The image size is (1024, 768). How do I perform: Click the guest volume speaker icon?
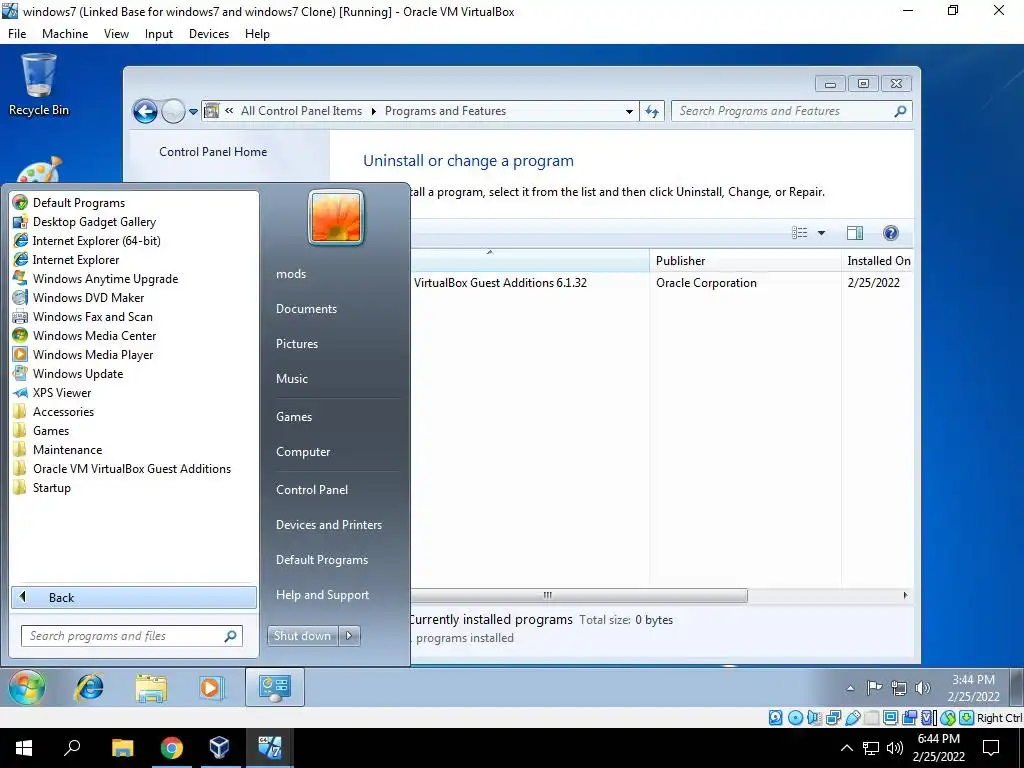coord(923,688)
